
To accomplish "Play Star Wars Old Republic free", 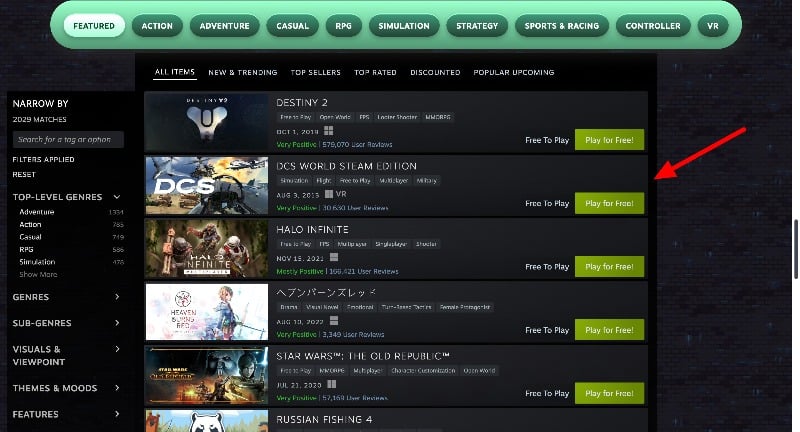I will click(609, 393).
